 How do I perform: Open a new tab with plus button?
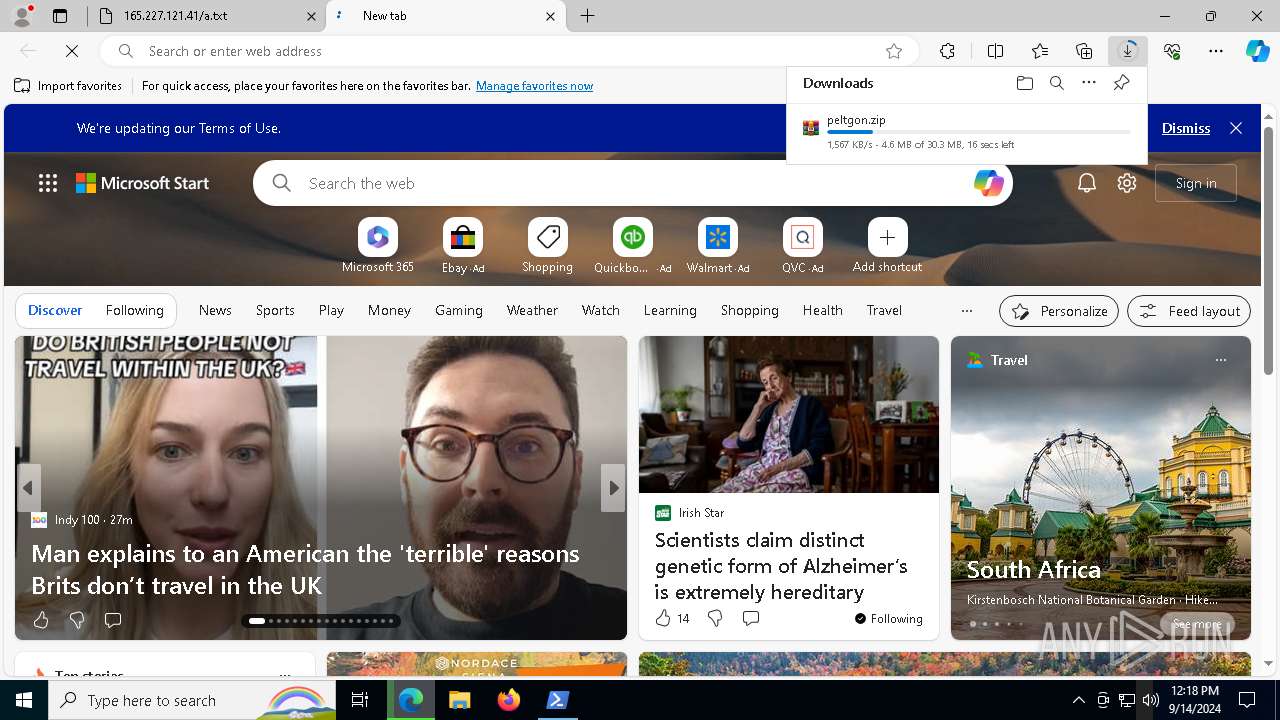pyautogui.click(x=588, y=16)
